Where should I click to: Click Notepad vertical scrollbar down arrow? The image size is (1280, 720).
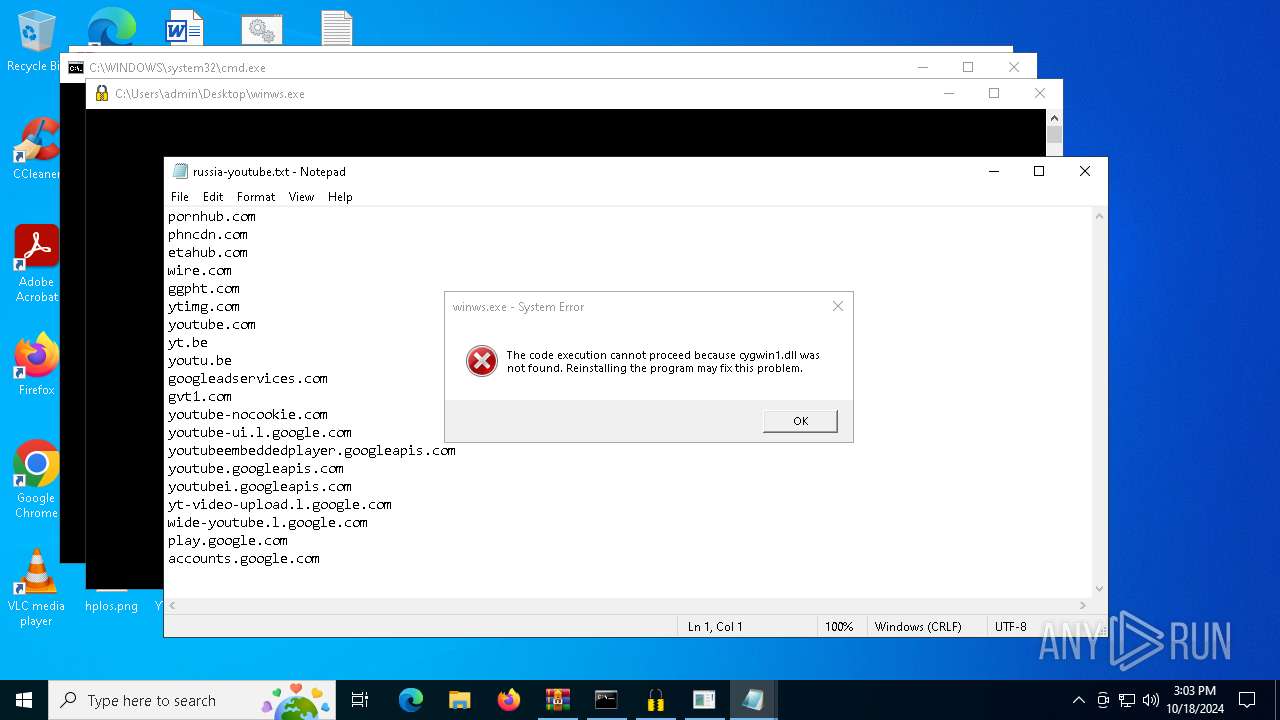tap(1100, 589)
